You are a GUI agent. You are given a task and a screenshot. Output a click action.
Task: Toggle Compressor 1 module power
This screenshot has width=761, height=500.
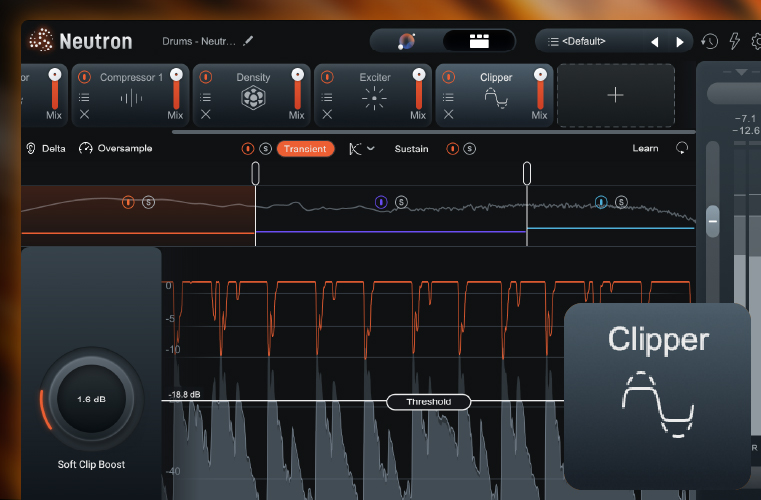(84, 77)
